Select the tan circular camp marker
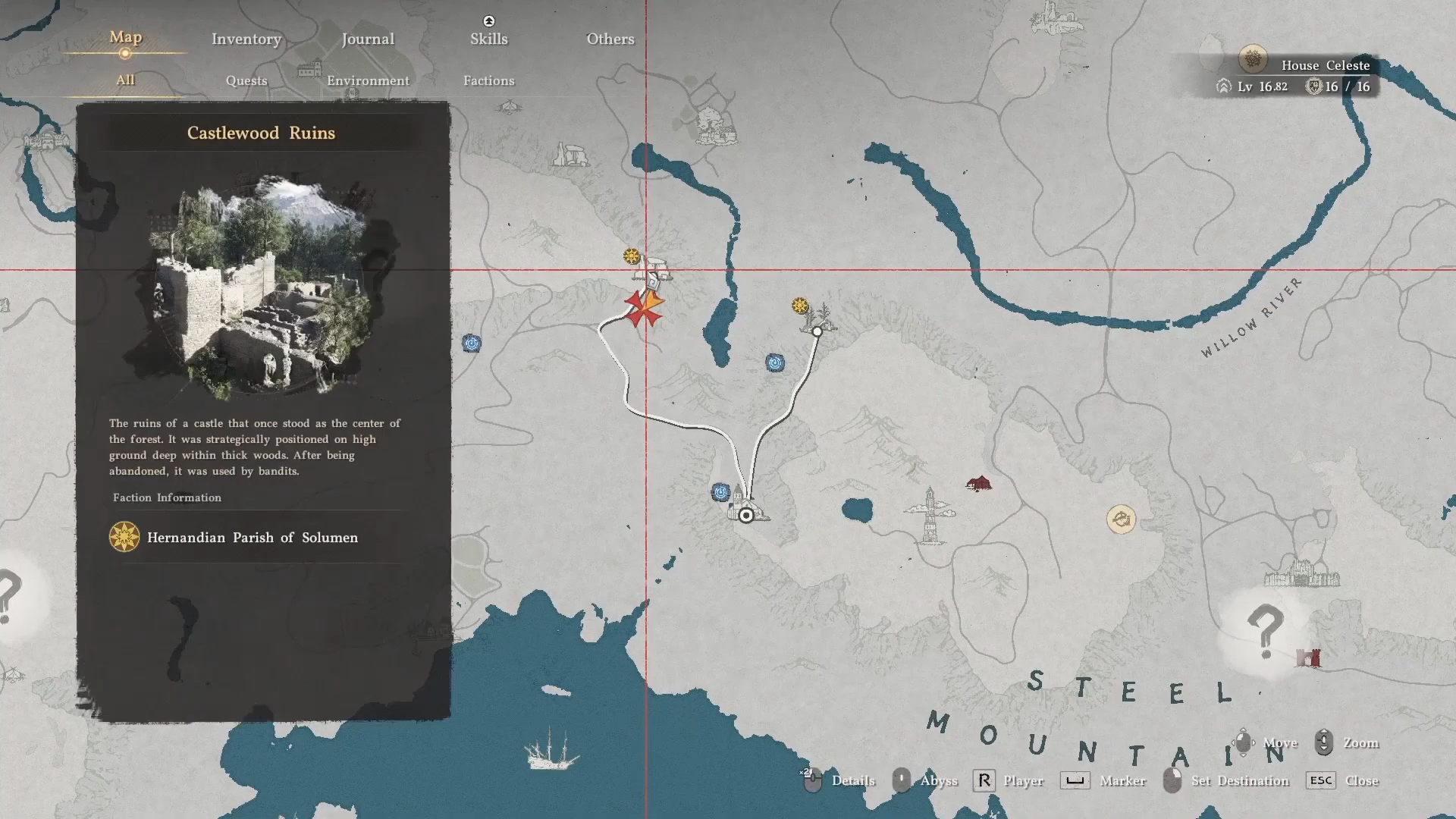 (1121, 519)
